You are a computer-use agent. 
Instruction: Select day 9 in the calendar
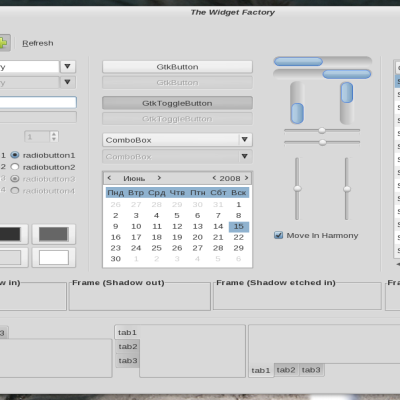pyautogui.click(x=116, y=226)
